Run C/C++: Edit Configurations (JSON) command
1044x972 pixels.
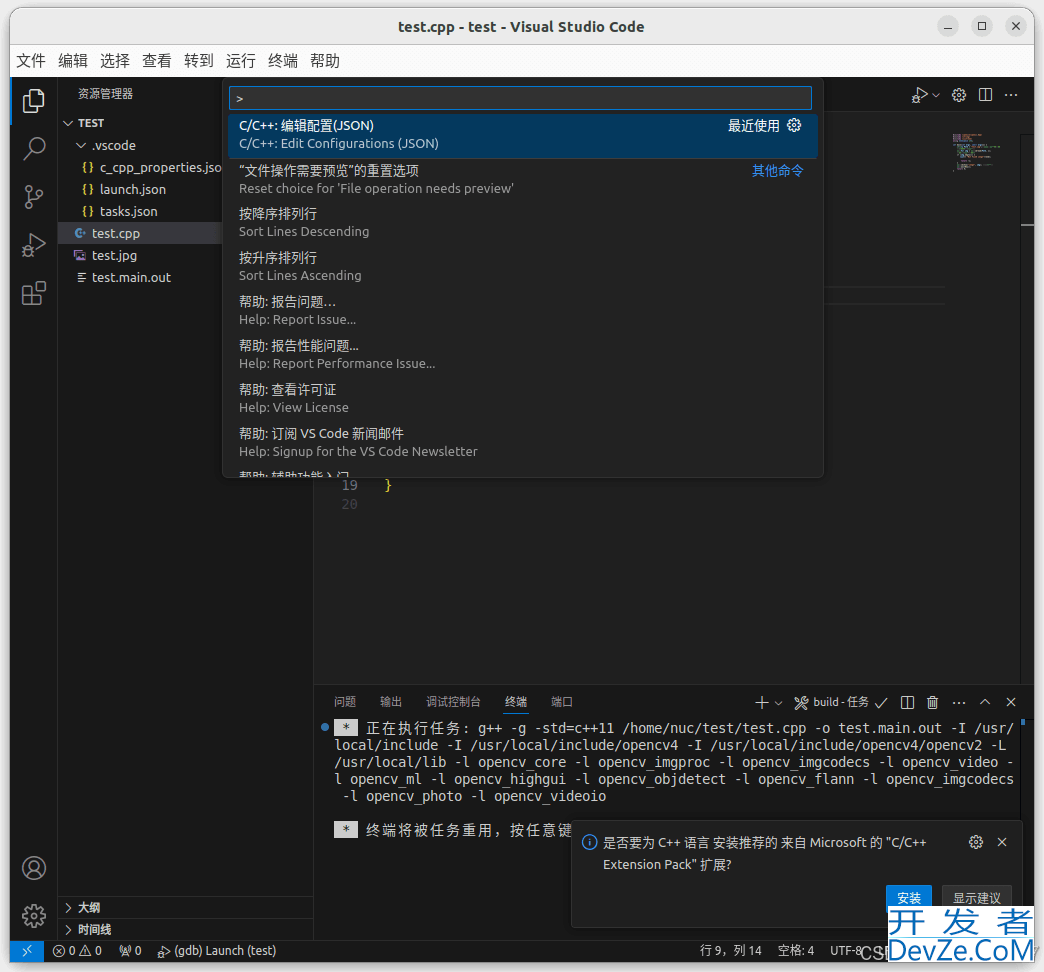click(523, 134)
